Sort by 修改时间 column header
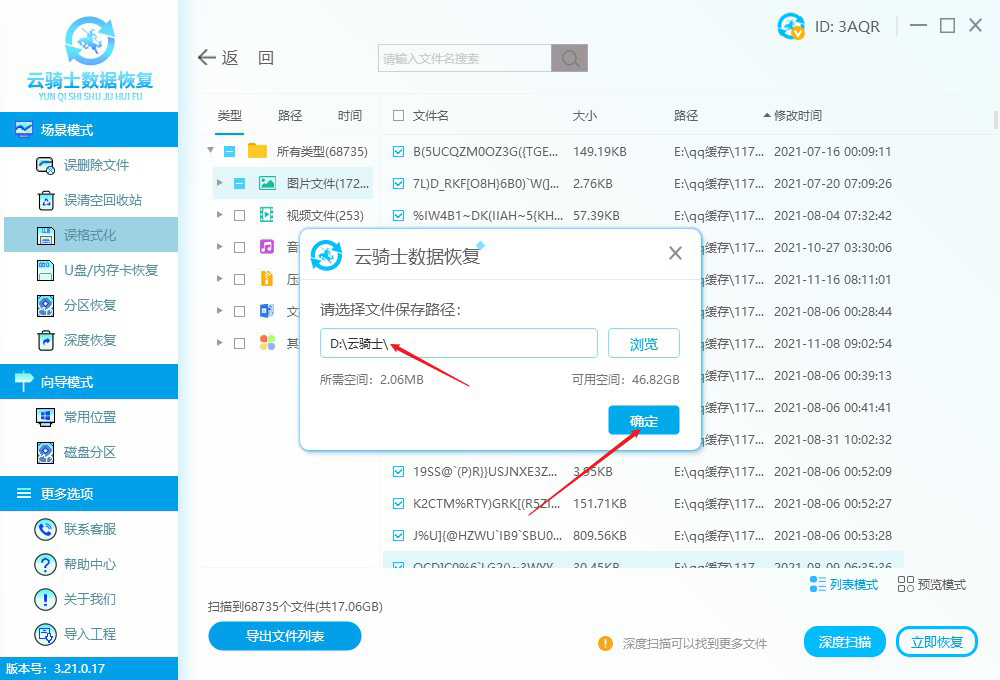1000x680 pixels. pos(797,115)
